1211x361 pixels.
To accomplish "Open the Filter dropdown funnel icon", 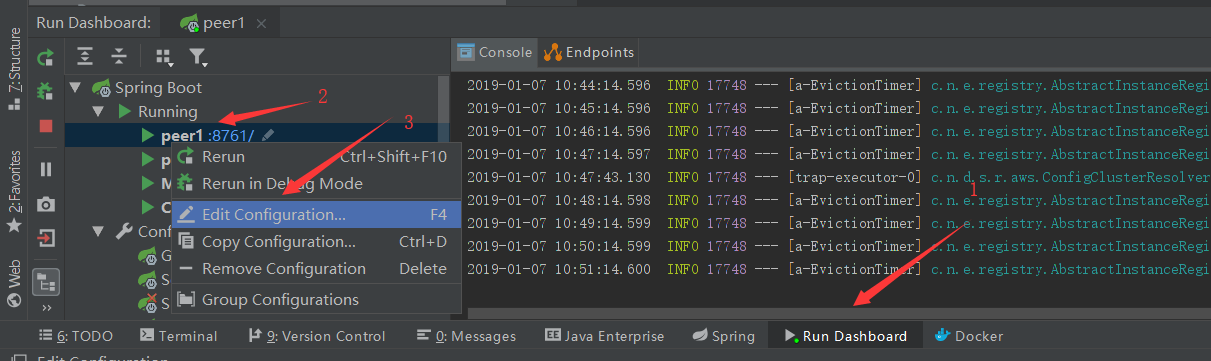I will coord(199,57).
